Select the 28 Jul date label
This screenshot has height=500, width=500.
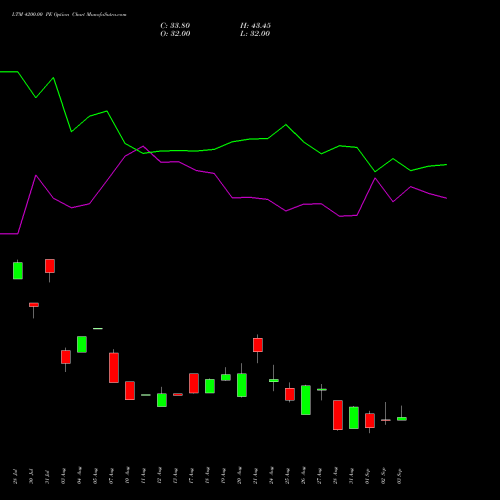15,477
